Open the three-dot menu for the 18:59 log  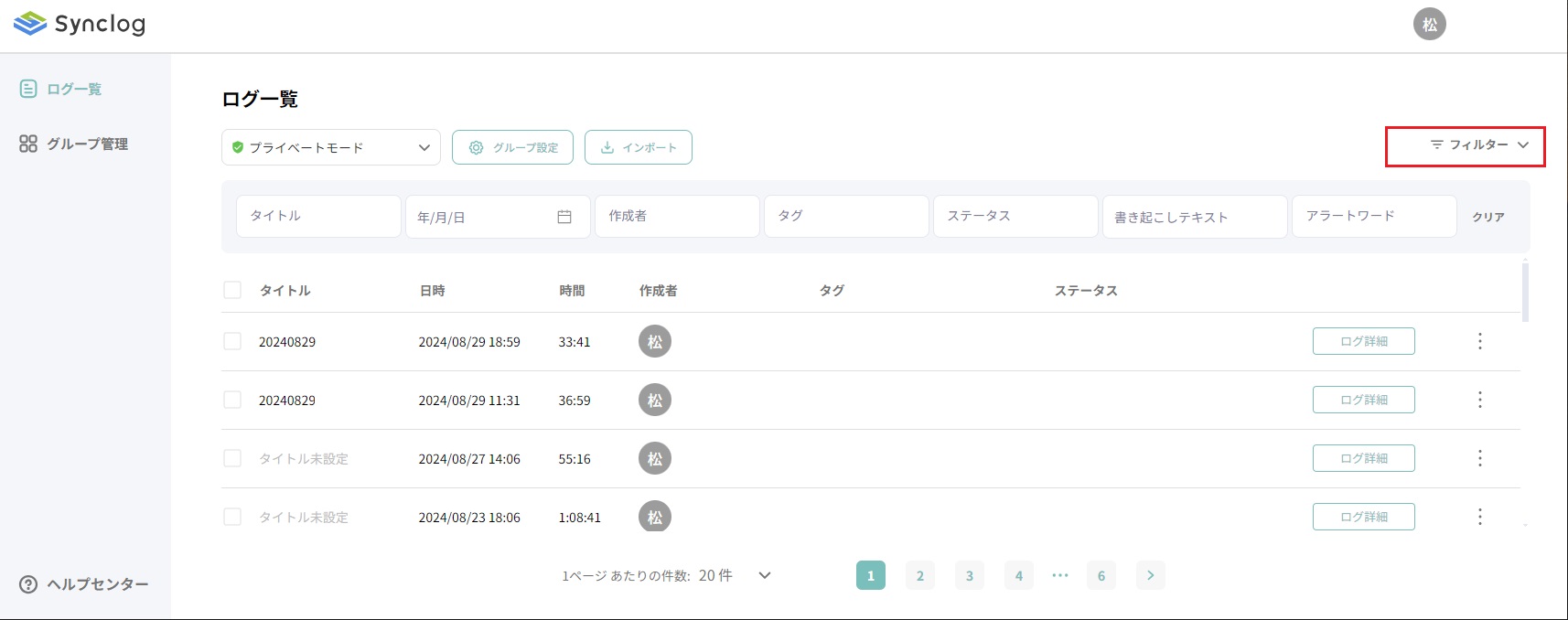[x=1479, y=341]
